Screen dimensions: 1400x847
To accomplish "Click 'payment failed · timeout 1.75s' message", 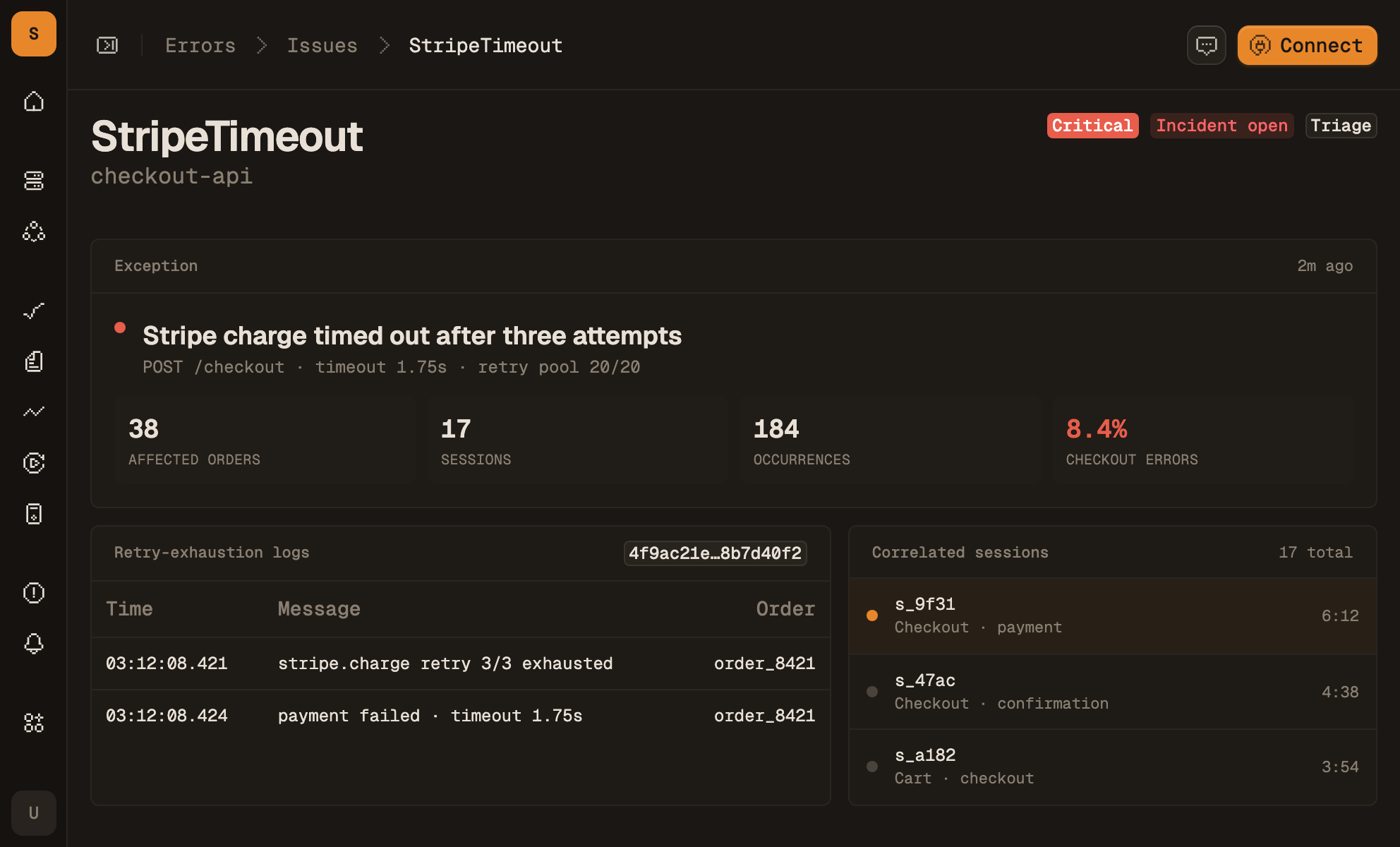I will tap(430, 716).
